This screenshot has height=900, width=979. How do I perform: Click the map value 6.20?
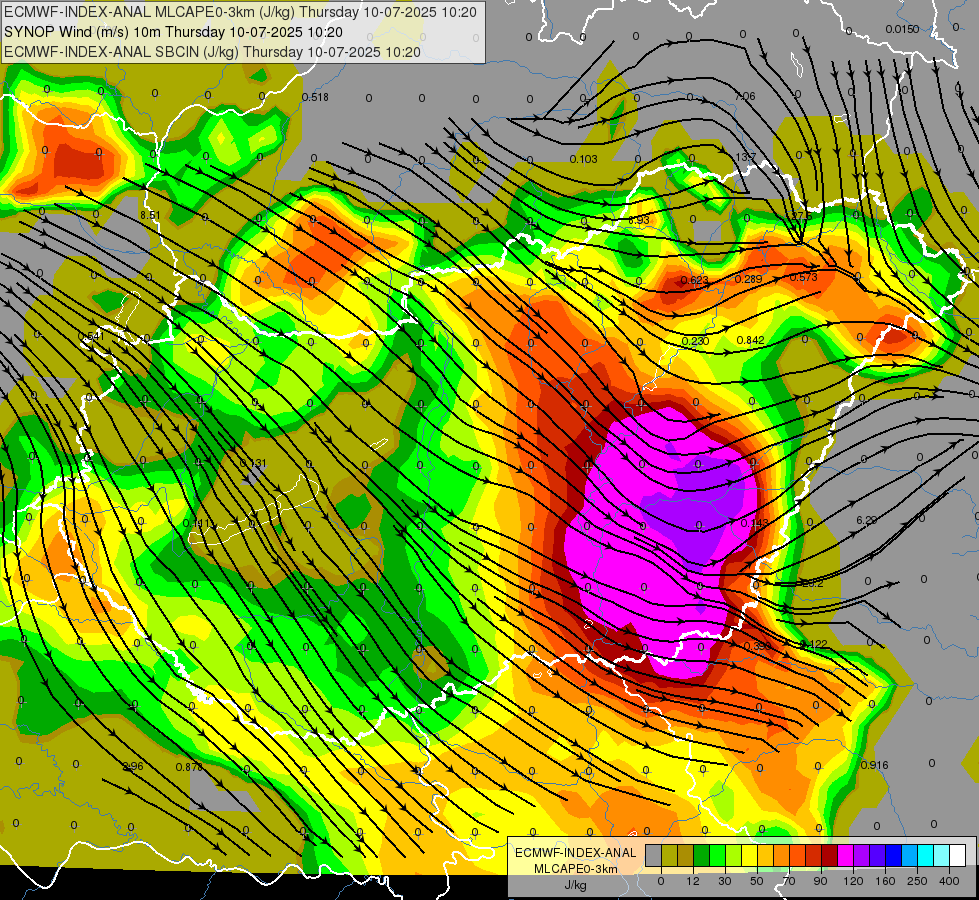coord(867,520)
